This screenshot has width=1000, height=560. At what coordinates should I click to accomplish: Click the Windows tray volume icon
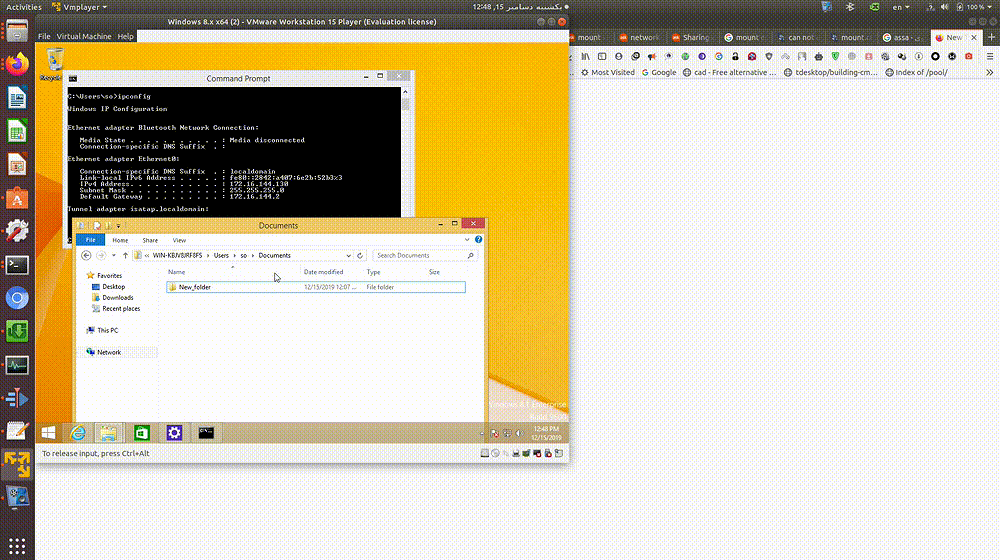[519, 434]
